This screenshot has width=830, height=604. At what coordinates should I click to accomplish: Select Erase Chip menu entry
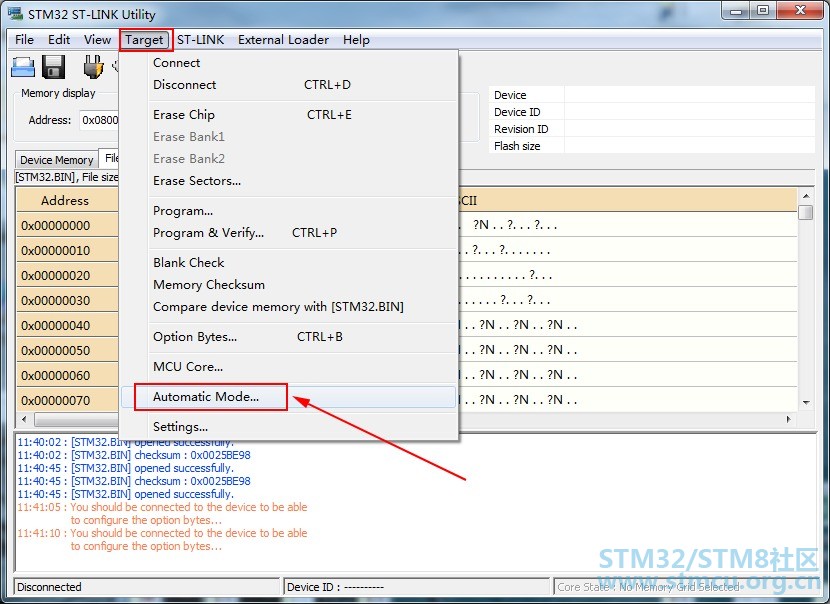[289, 115]
